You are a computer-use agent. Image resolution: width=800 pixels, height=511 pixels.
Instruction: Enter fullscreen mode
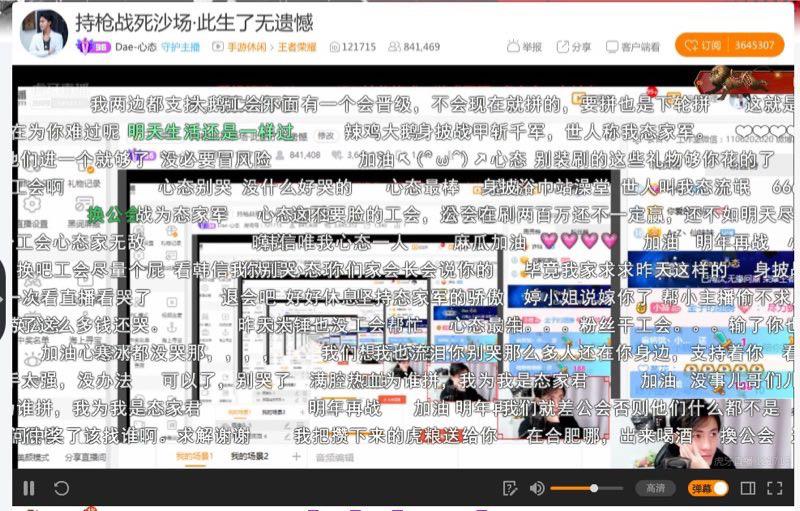[x=775, y=488]
